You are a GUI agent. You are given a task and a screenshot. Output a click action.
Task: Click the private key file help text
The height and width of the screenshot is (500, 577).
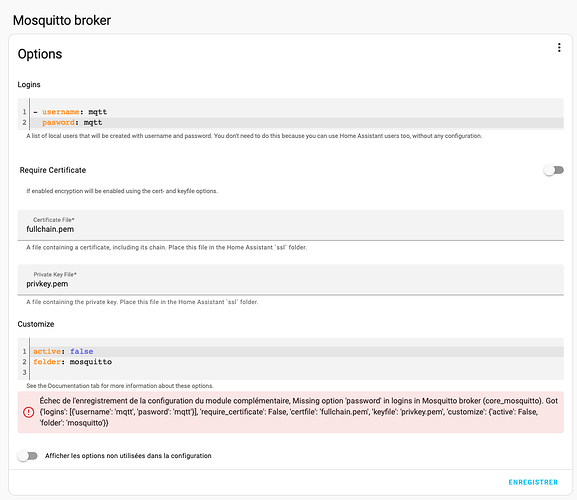click(142, 302)
